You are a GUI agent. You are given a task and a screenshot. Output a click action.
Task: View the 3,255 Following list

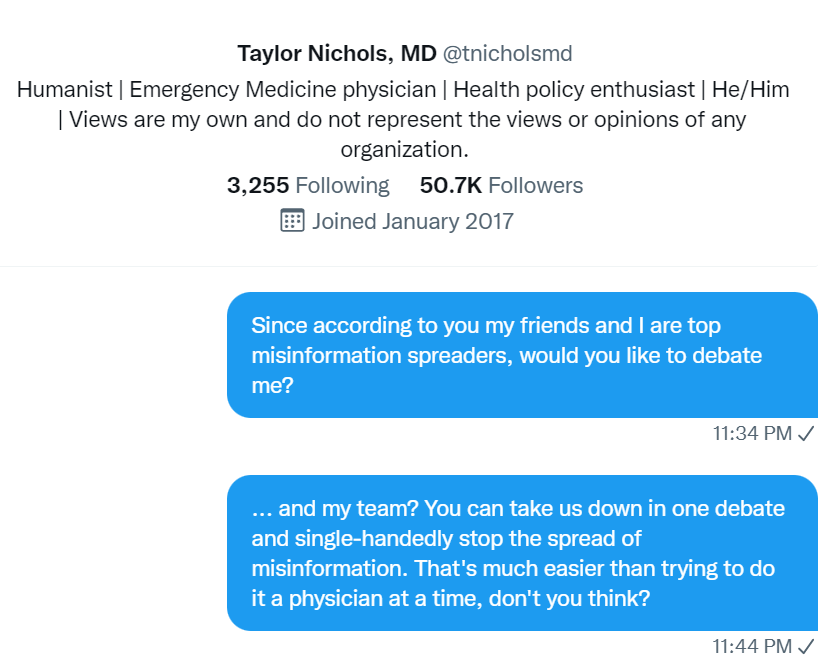tap(308, 186)
